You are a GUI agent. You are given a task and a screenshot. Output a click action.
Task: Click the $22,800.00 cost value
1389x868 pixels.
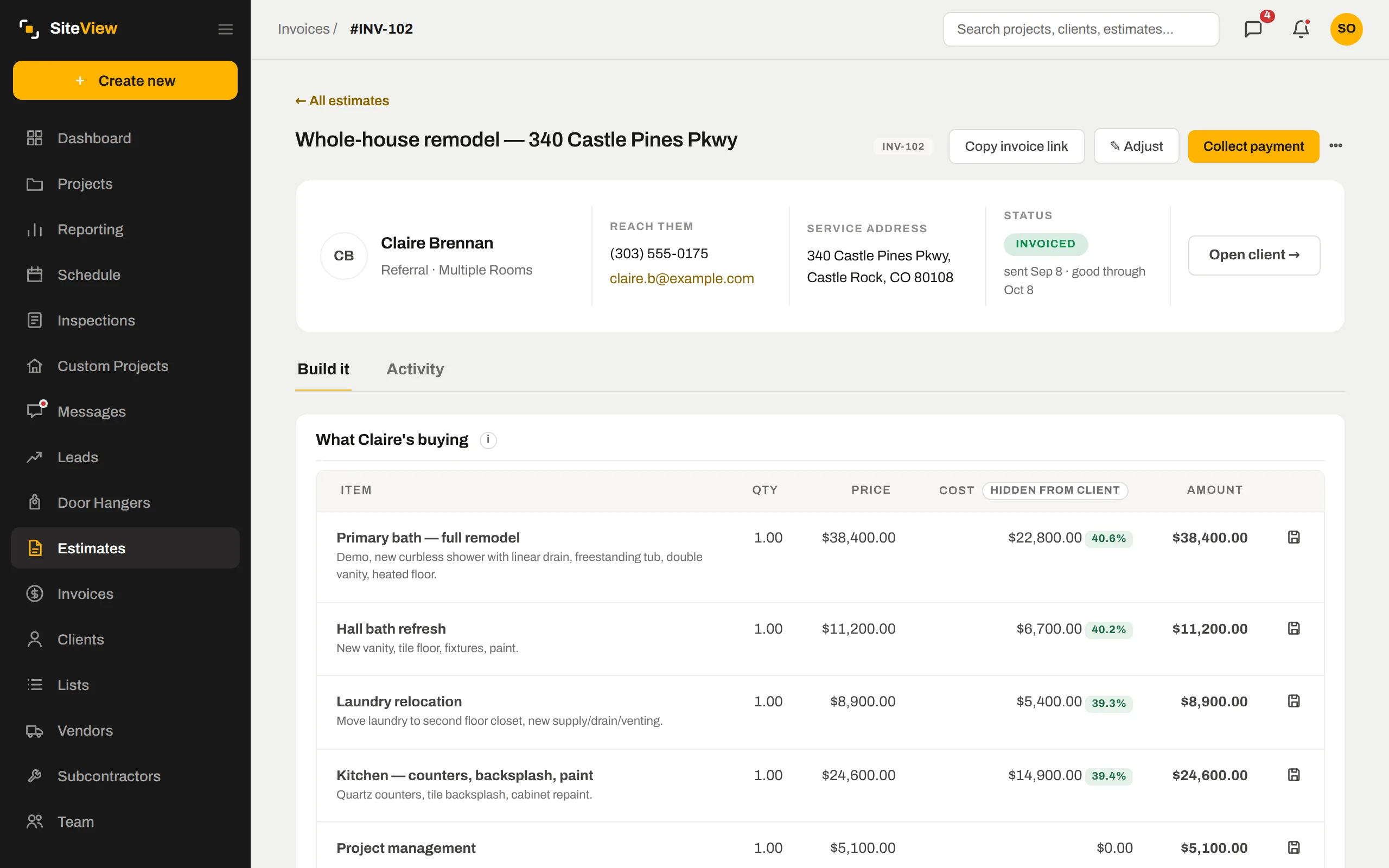[x=1044, y=537]
